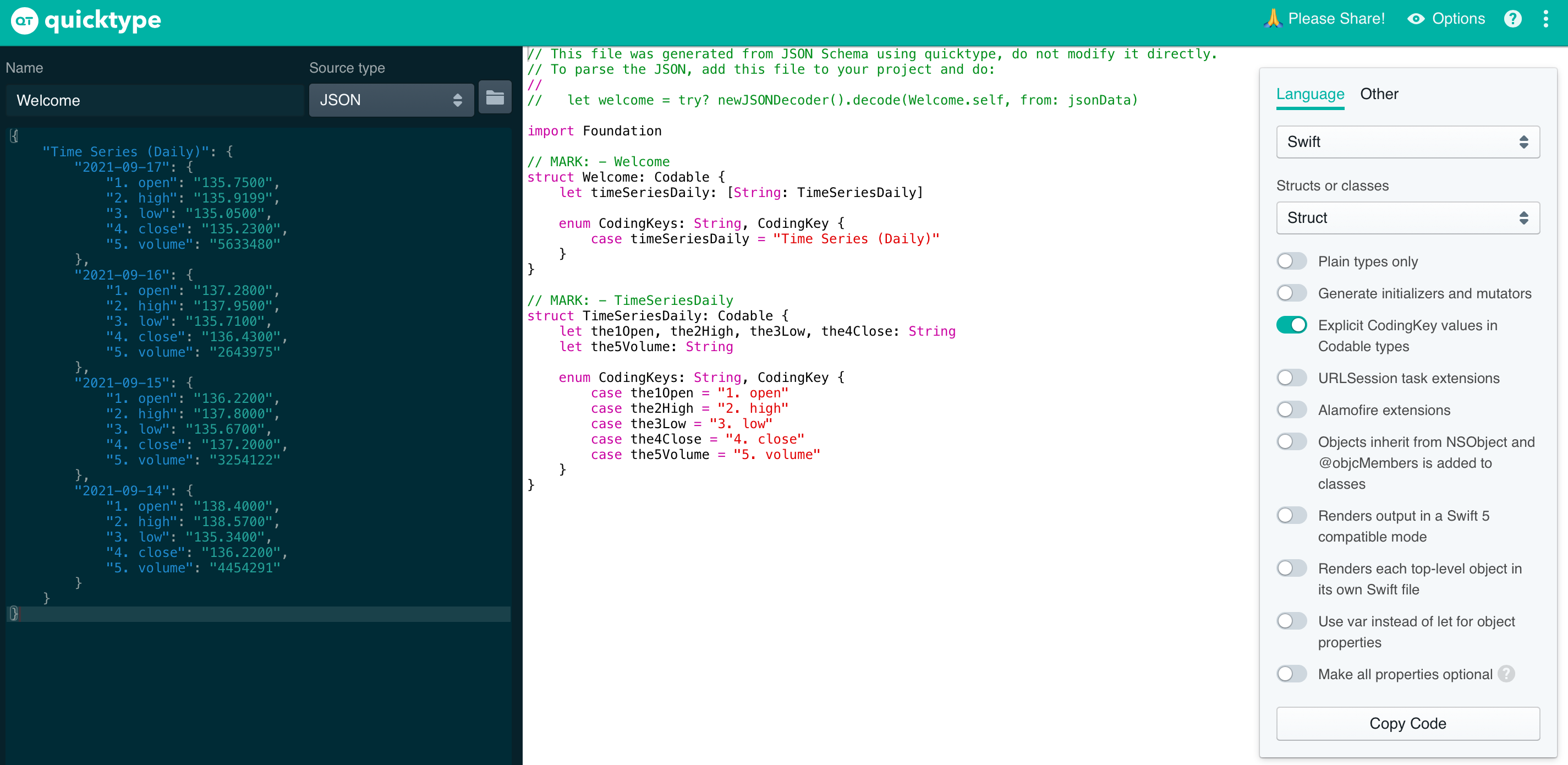Toggle Make all properties optional switch
Viewport: 1568px width, 765px height.
tap(1291, 674)
